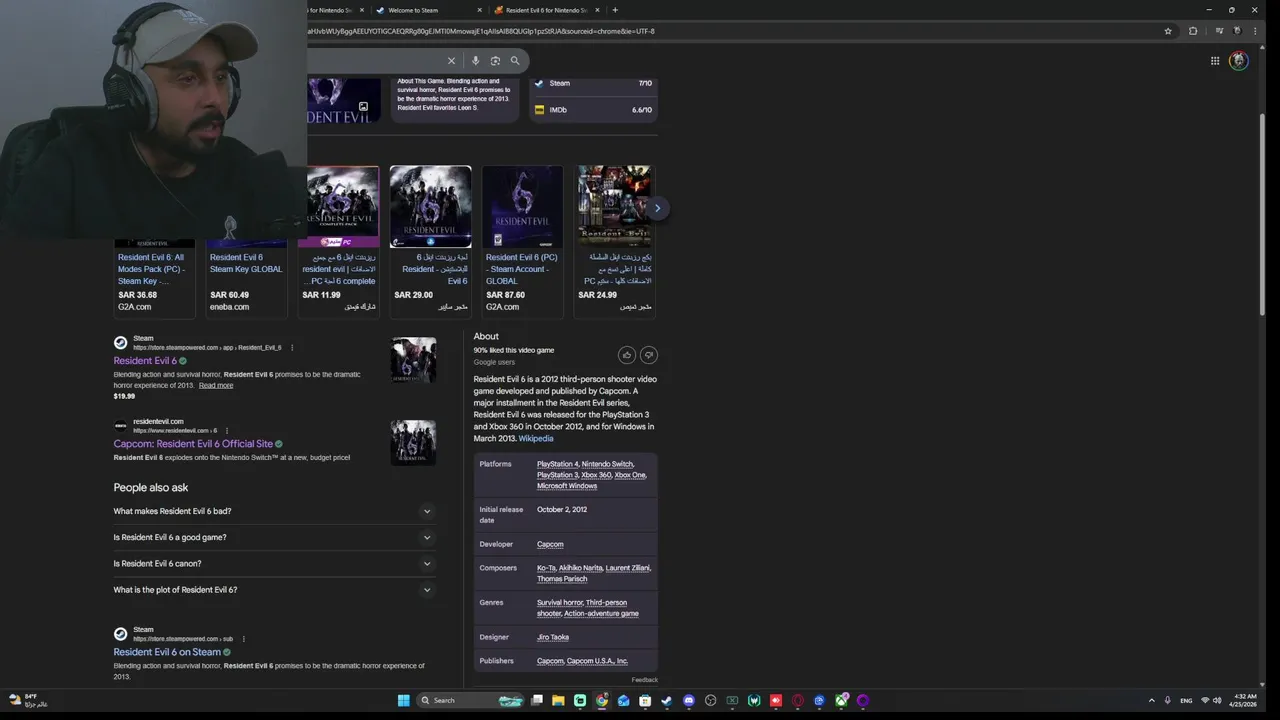Expand 'What makes Resident Evil 6 bad?'
This screenshot has height=720, width=1280.
(273, 511)
